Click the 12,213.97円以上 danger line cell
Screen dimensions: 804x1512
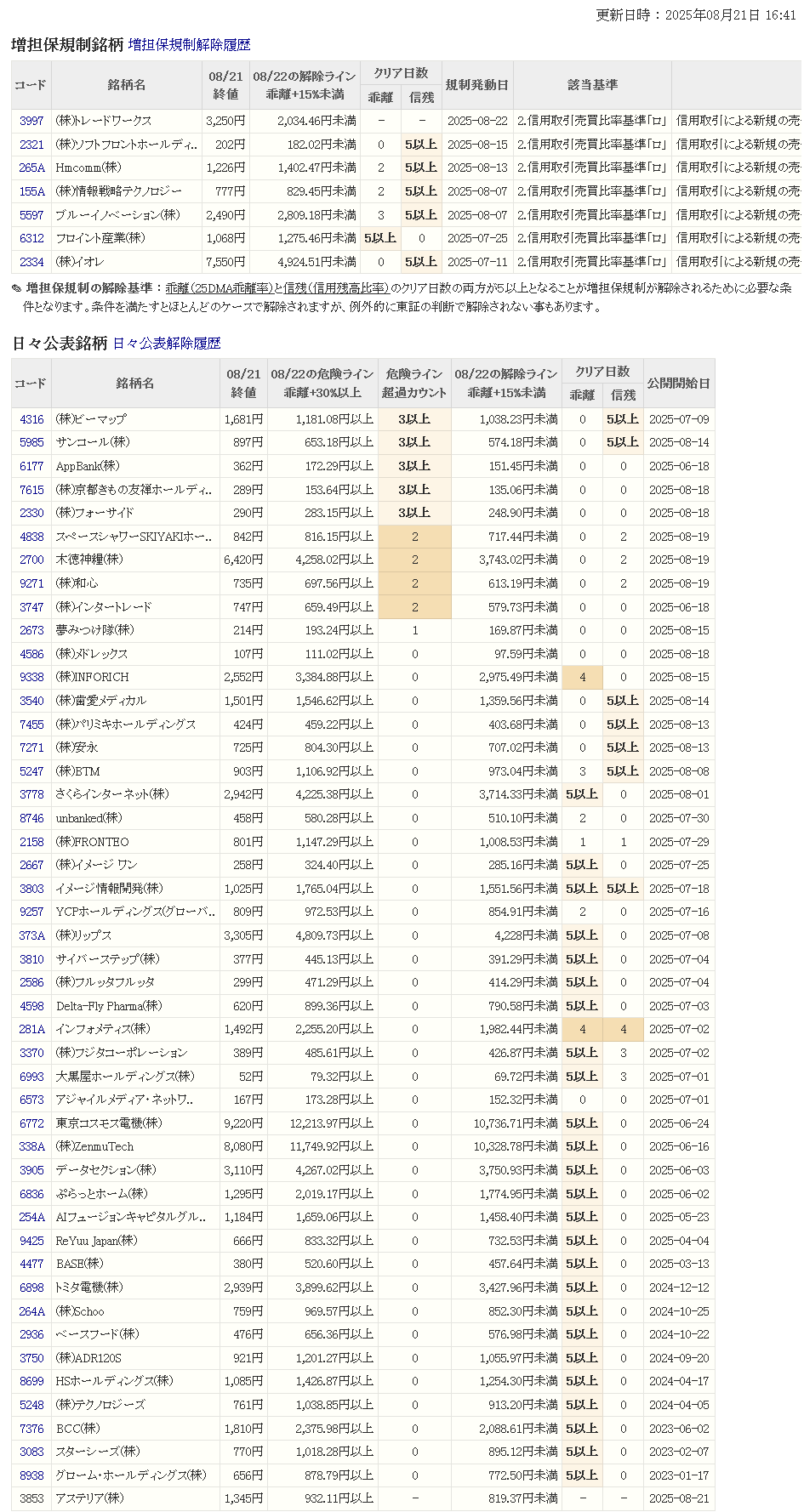coord(322,1123)
